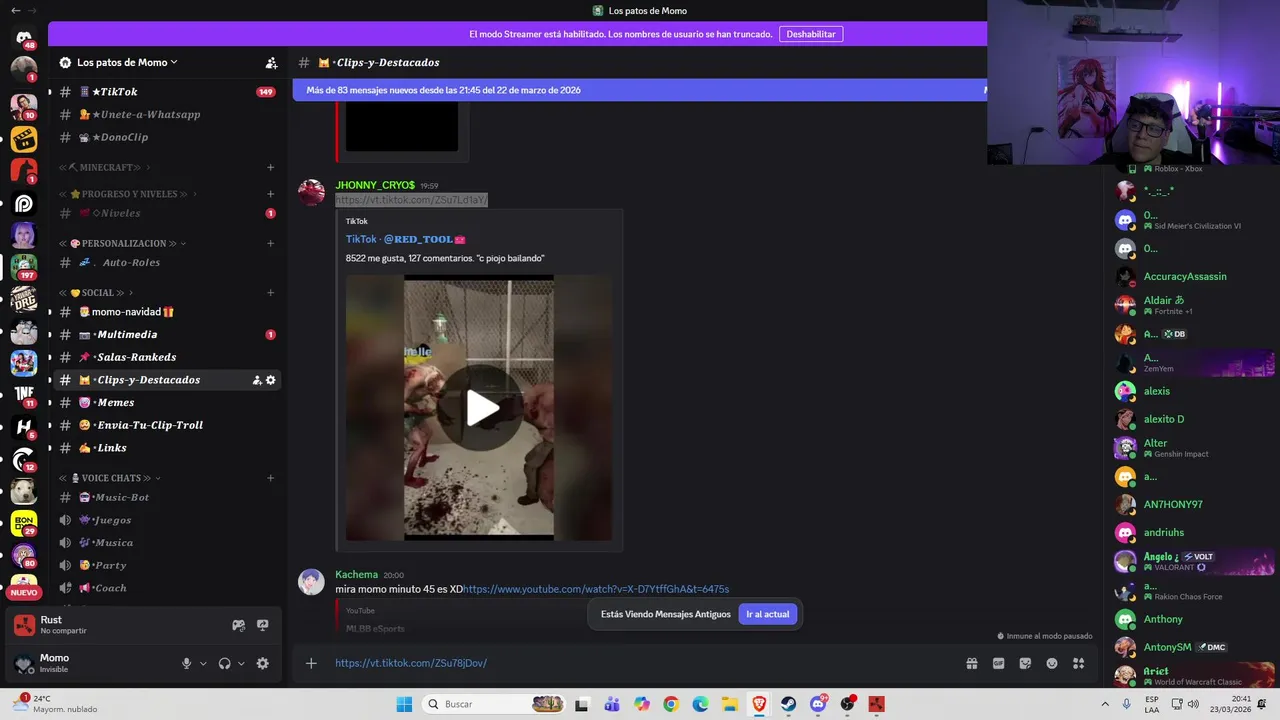Collapse the PERSONALIZACION category
The height and width of the screenshot is (720, 1280).
[123, 243]
